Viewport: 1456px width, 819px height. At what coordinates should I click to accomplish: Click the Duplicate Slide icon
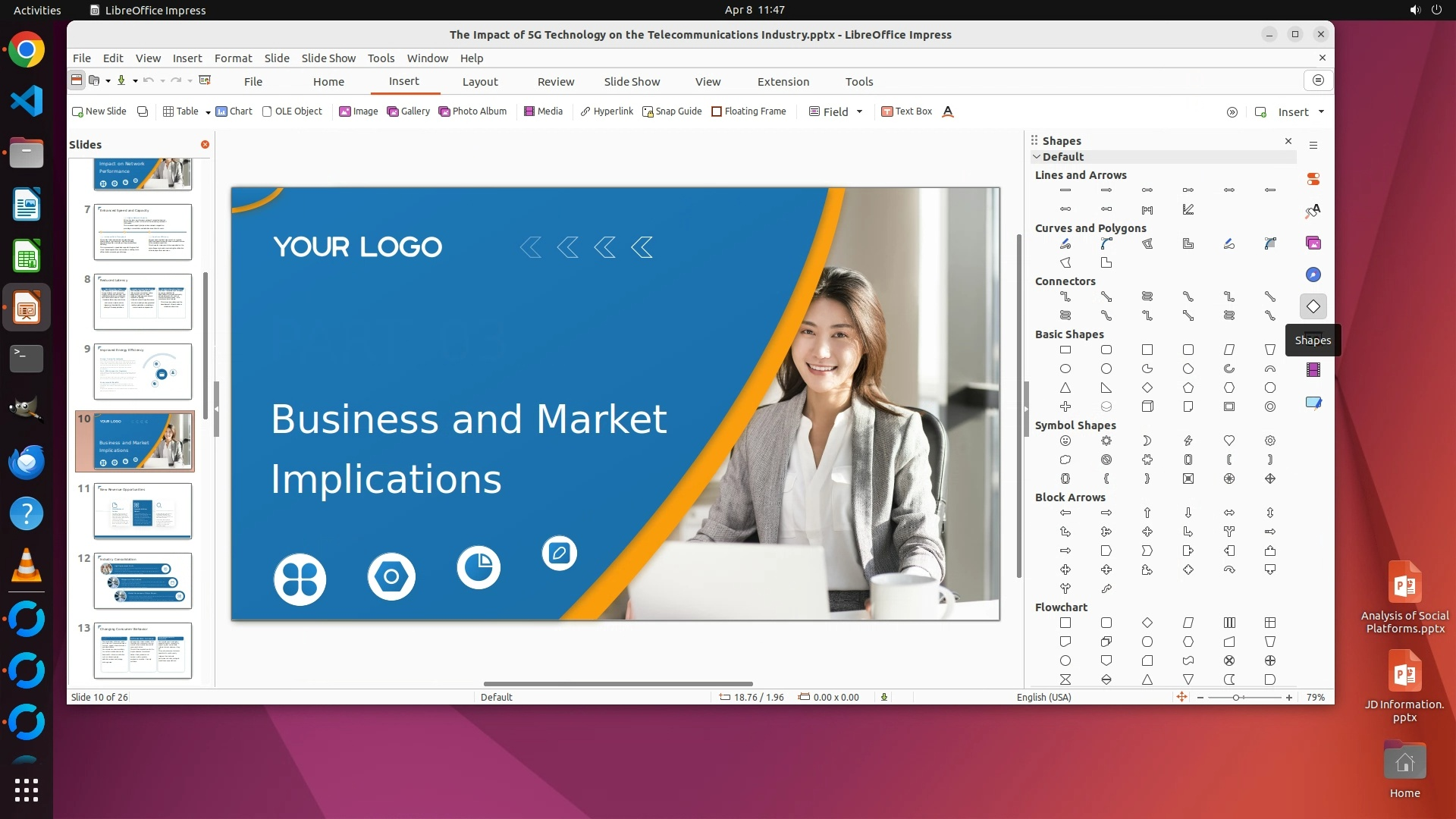142,111
